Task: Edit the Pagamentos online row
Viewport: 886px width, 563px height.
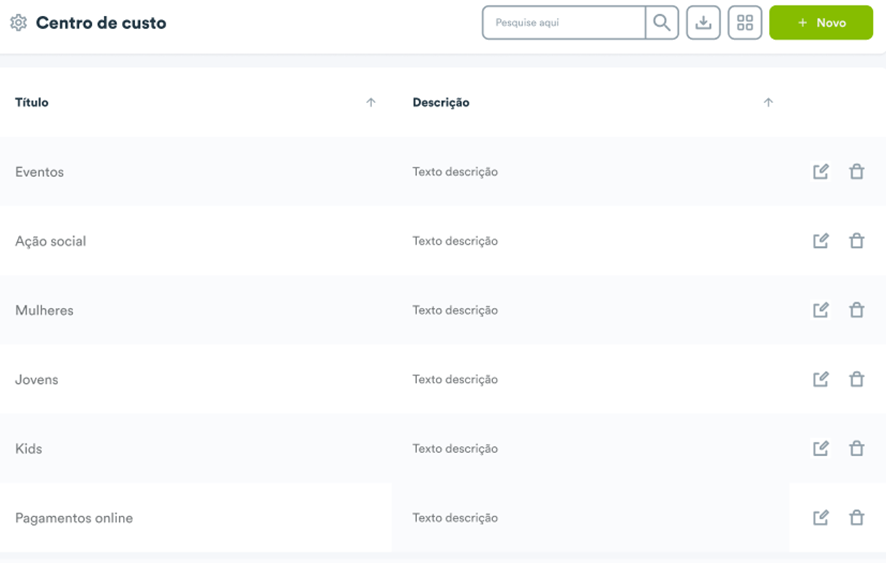Action: tap(820, 517)
